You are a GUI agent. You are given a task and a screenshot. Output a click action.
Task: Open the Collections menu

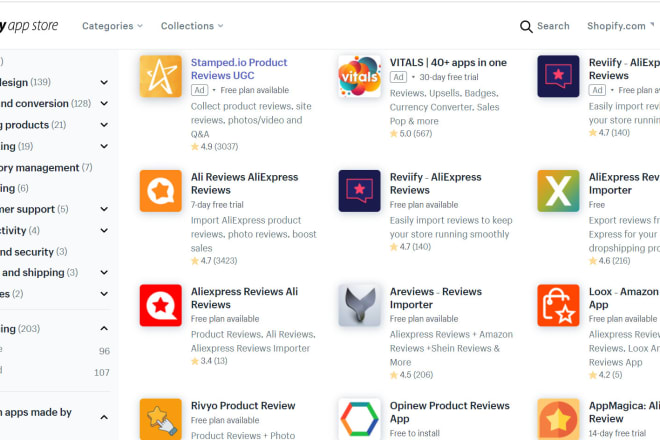pos(192,26)
